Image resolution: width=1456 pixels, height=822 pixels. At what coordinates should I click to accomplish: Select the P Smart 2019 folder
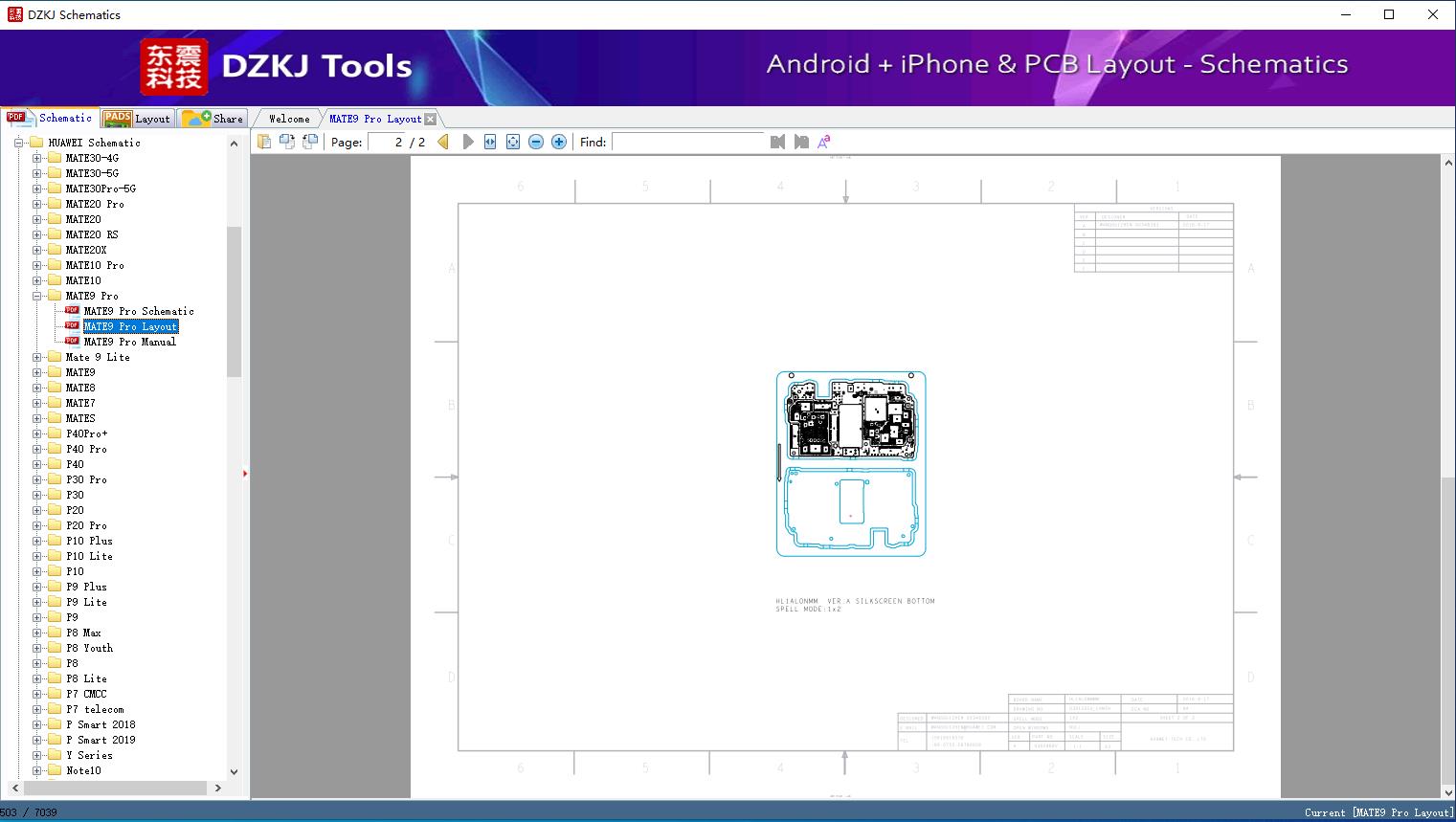(101, 740)
